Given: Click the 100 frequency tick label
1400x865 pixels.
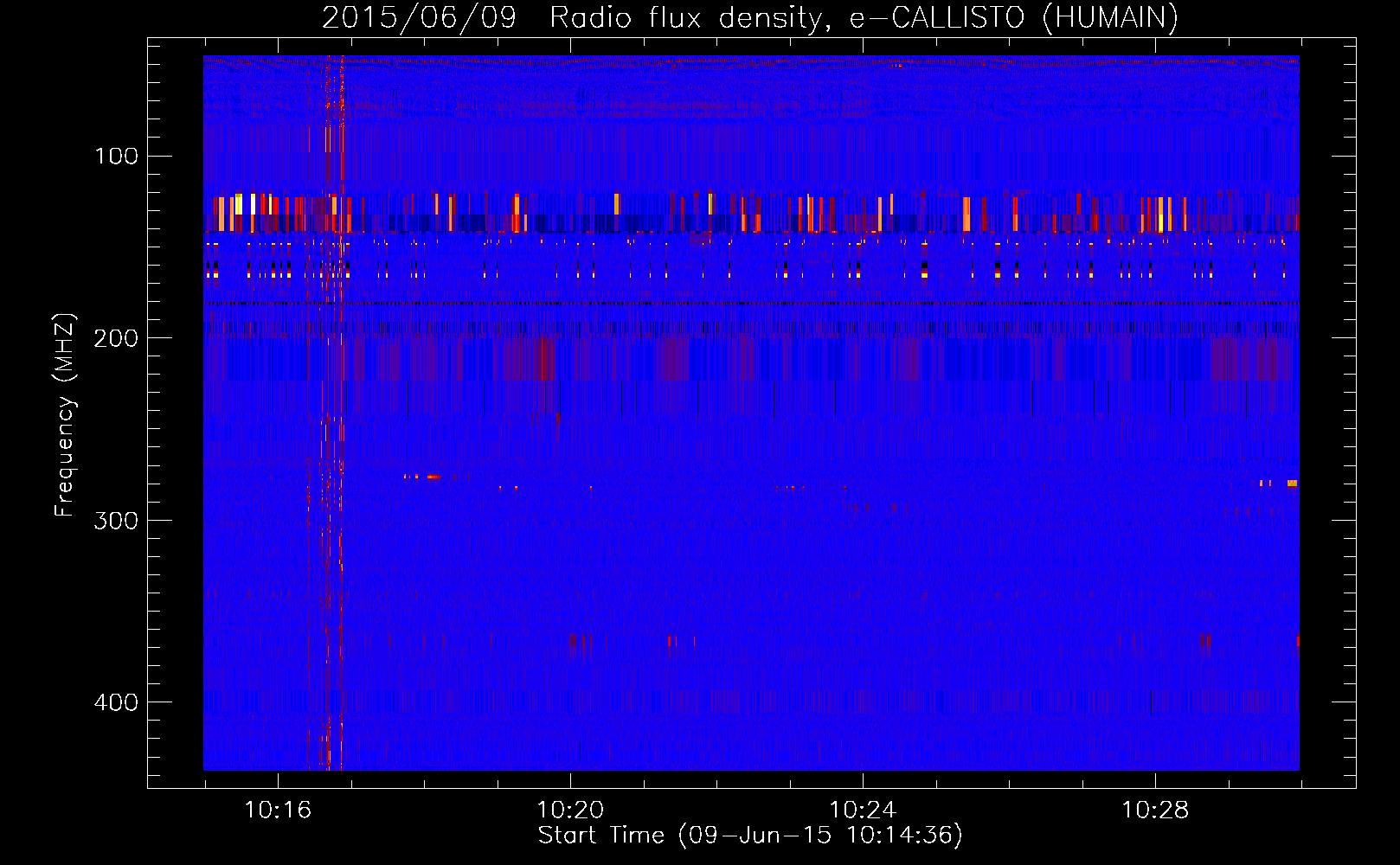Looking at the screenshot, I should point(117,157).
